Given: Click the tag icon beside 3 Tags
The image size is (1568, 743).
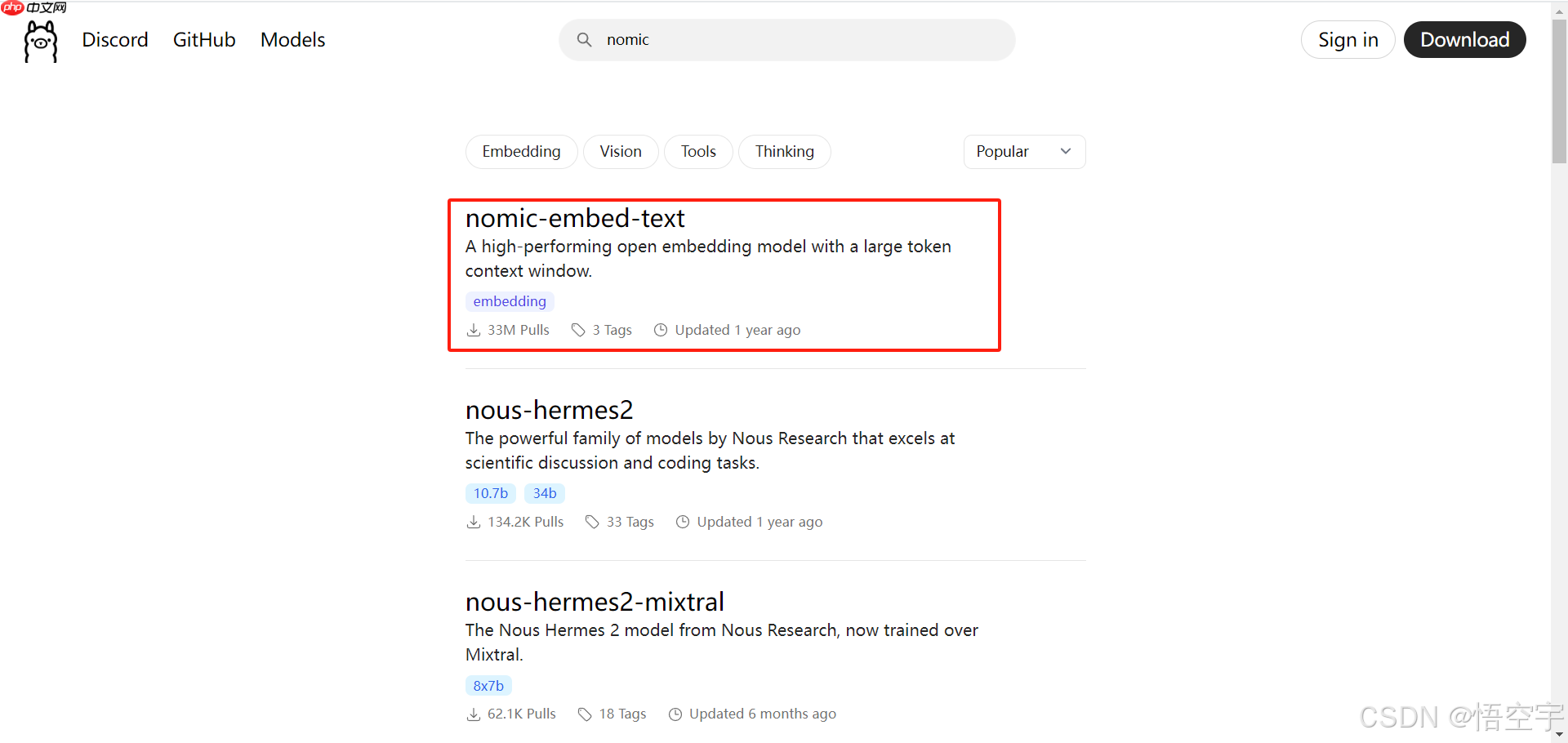Looking at the screenshot, I should (x=578, y=330).
